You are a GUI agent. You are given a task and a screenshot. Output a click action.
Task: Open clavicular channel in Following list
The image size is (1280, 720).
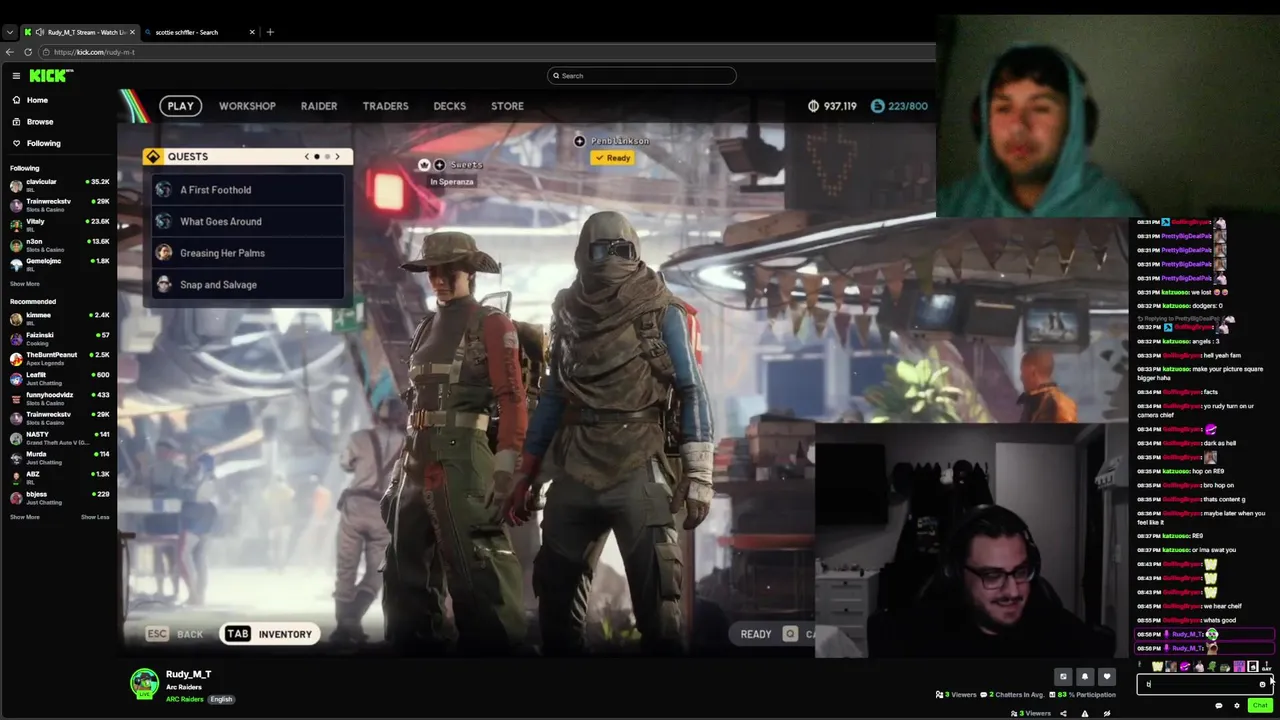[58, 185]
